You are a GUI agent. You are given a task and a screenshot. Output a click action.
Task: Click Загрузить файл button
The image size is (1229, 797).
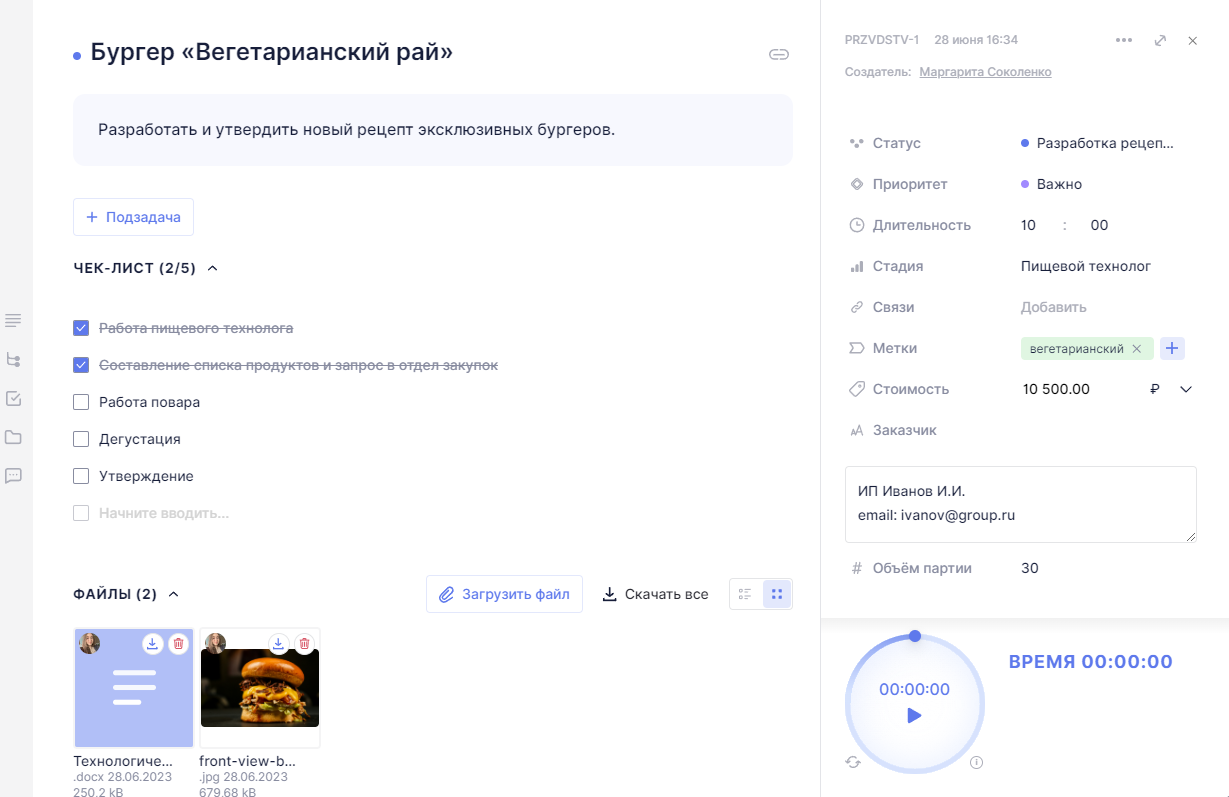coord(504,594)
